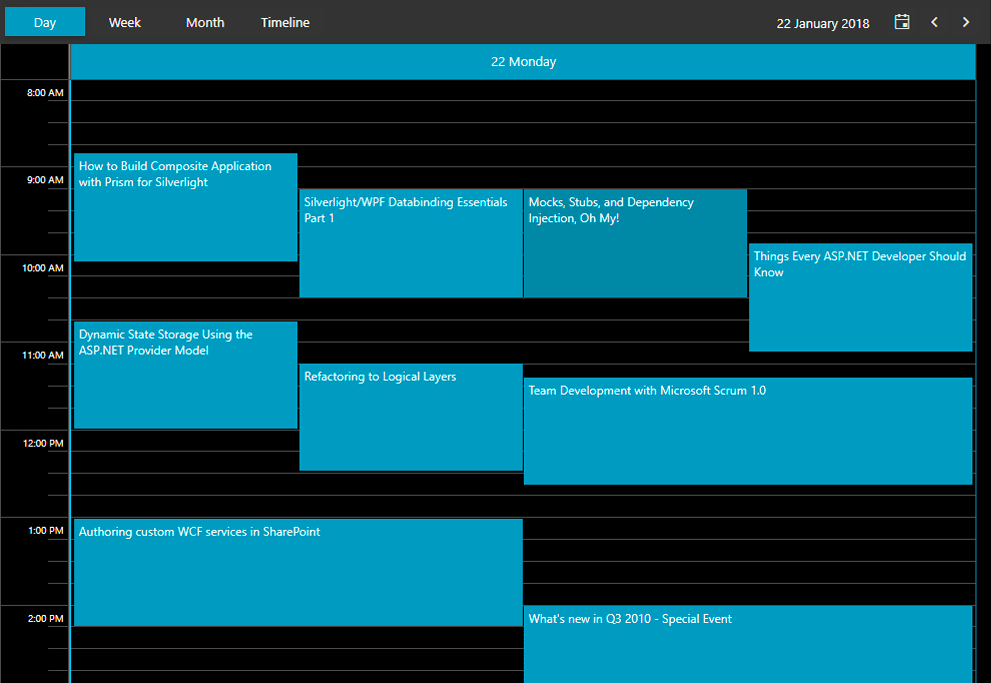Open the calendar date picker icon
Screen dimensions: 991x683
pyautogui.click(x=902, y=22)
